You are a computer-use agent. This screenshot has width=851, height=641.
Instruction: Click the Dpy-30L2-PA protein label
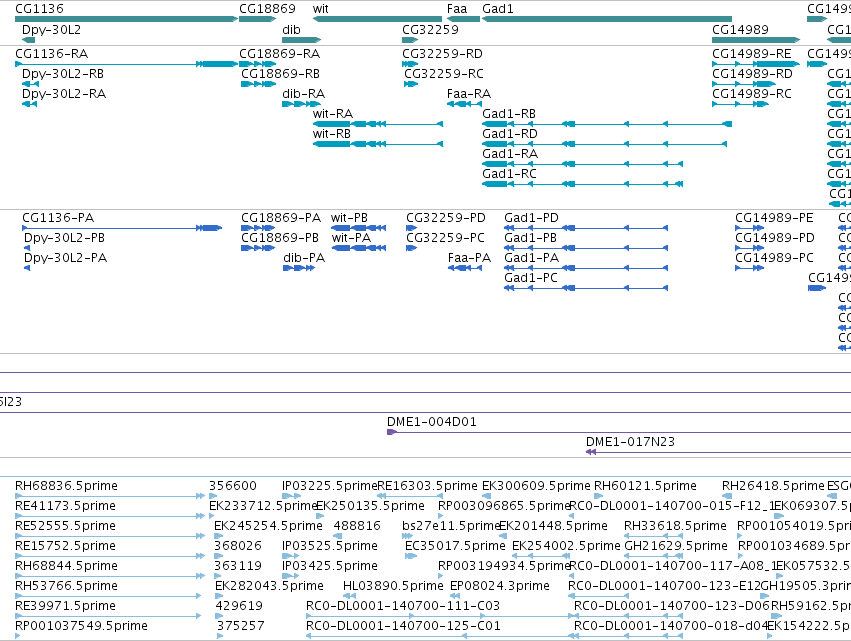click(x=65, y=258)
